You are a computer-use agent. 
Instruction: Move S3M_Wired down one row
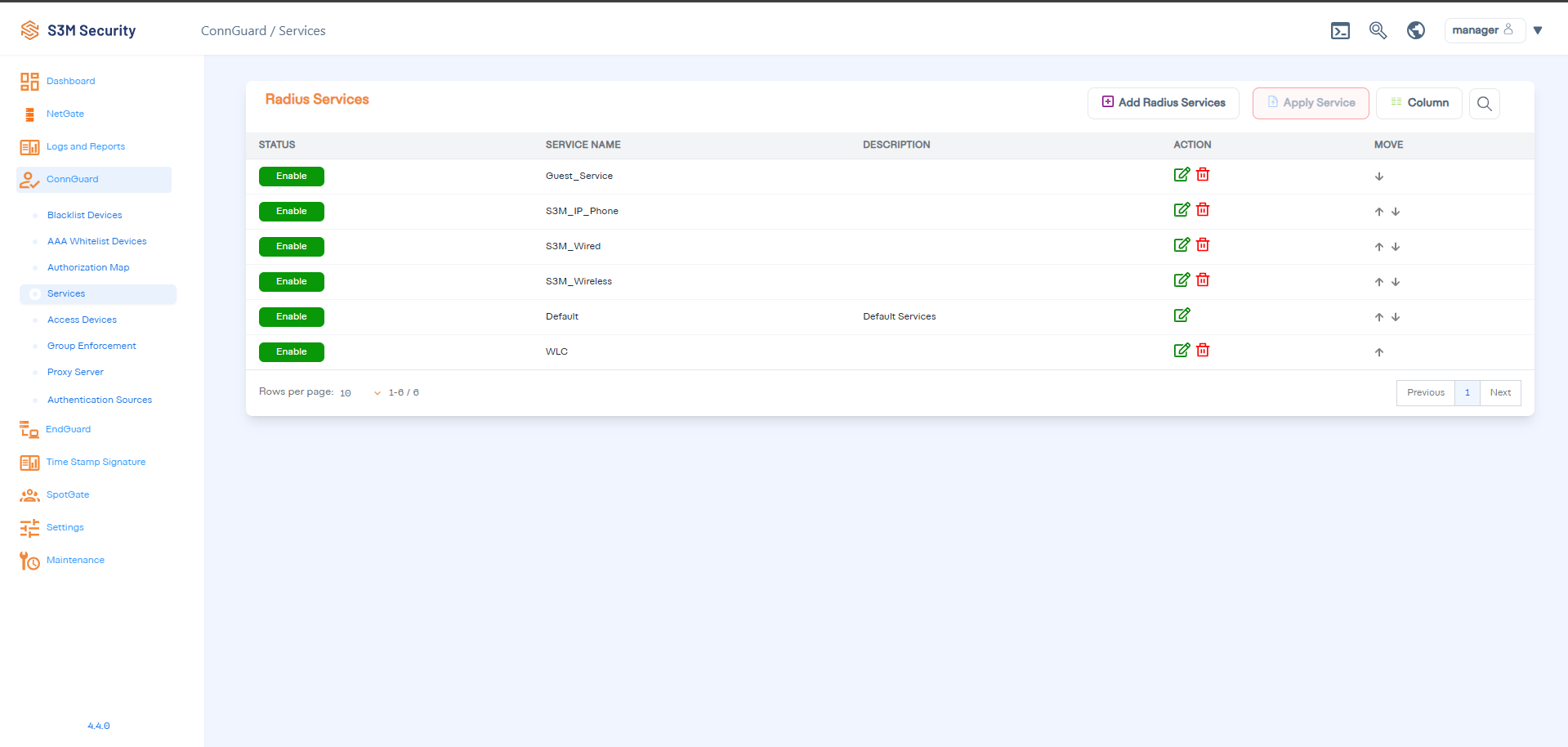click(x=1396, y=247)
